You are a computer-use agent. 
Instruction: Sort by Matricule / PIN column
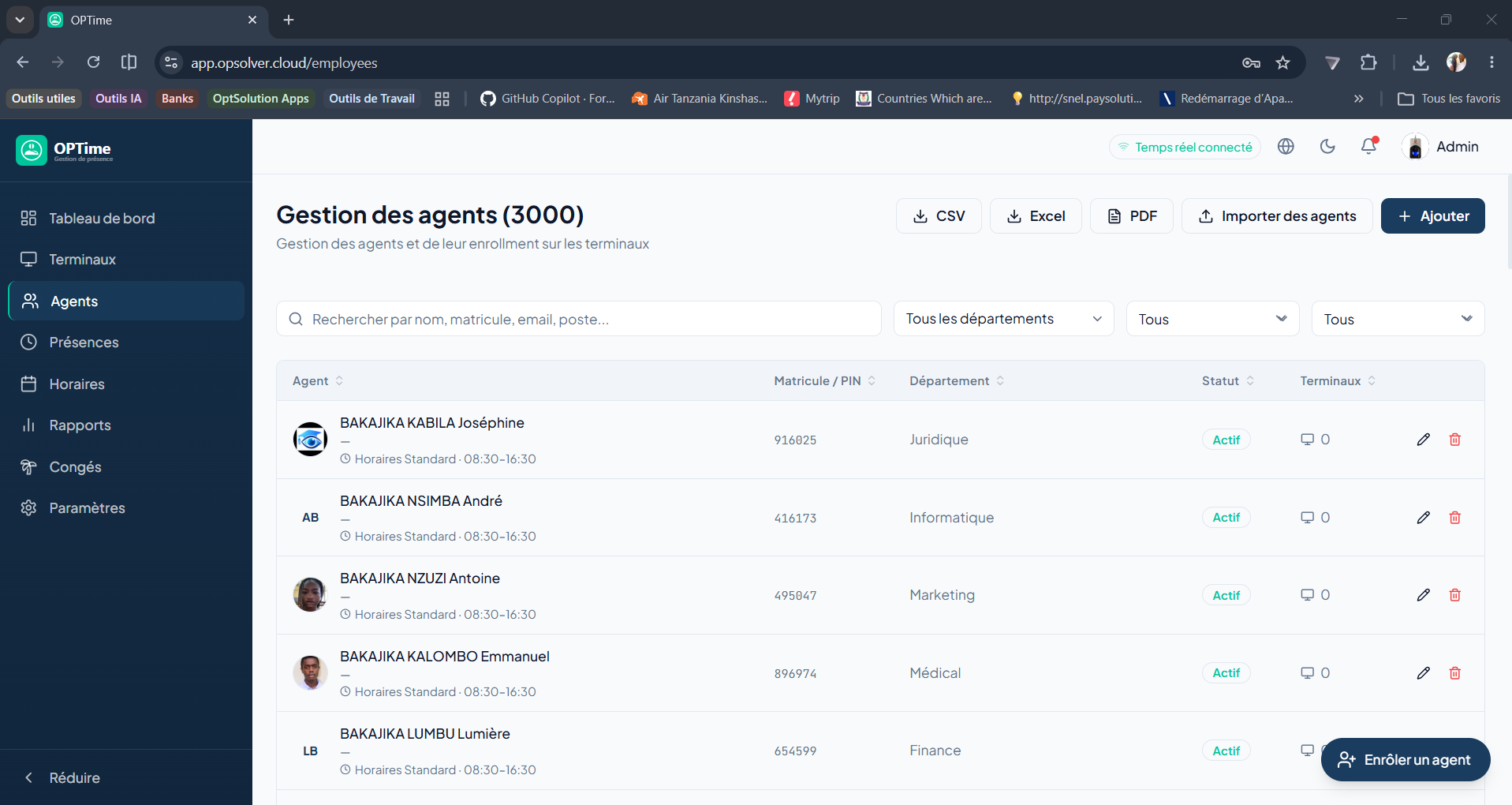(x=825, y=381)
